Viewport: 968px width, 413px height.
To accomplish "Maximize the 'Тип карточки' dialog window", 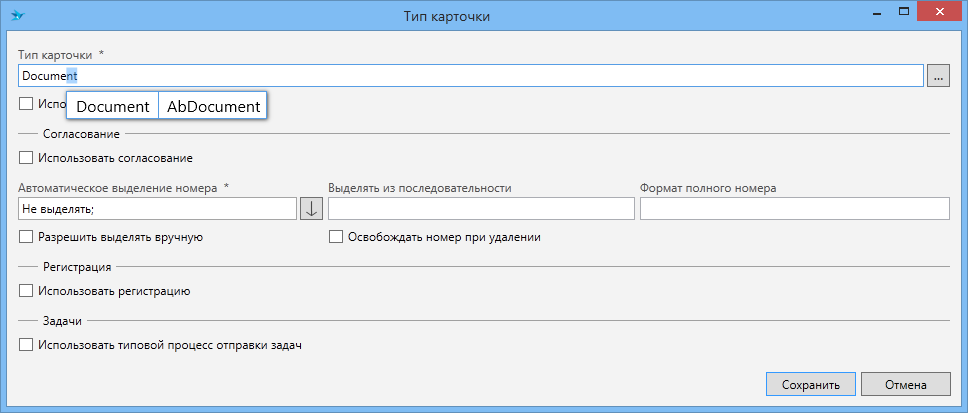I will click(901, 14).
